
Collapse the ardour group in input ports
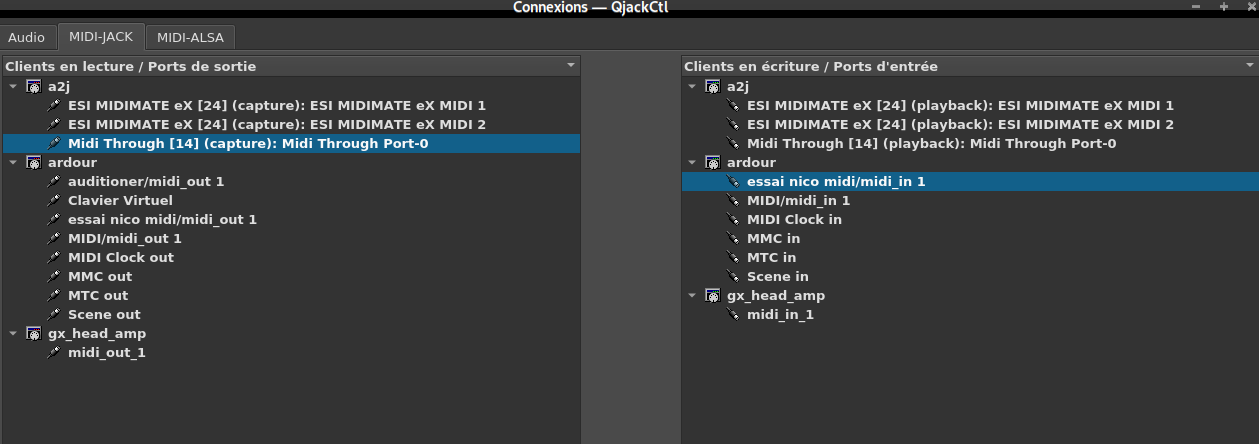[x=691, y=163]
